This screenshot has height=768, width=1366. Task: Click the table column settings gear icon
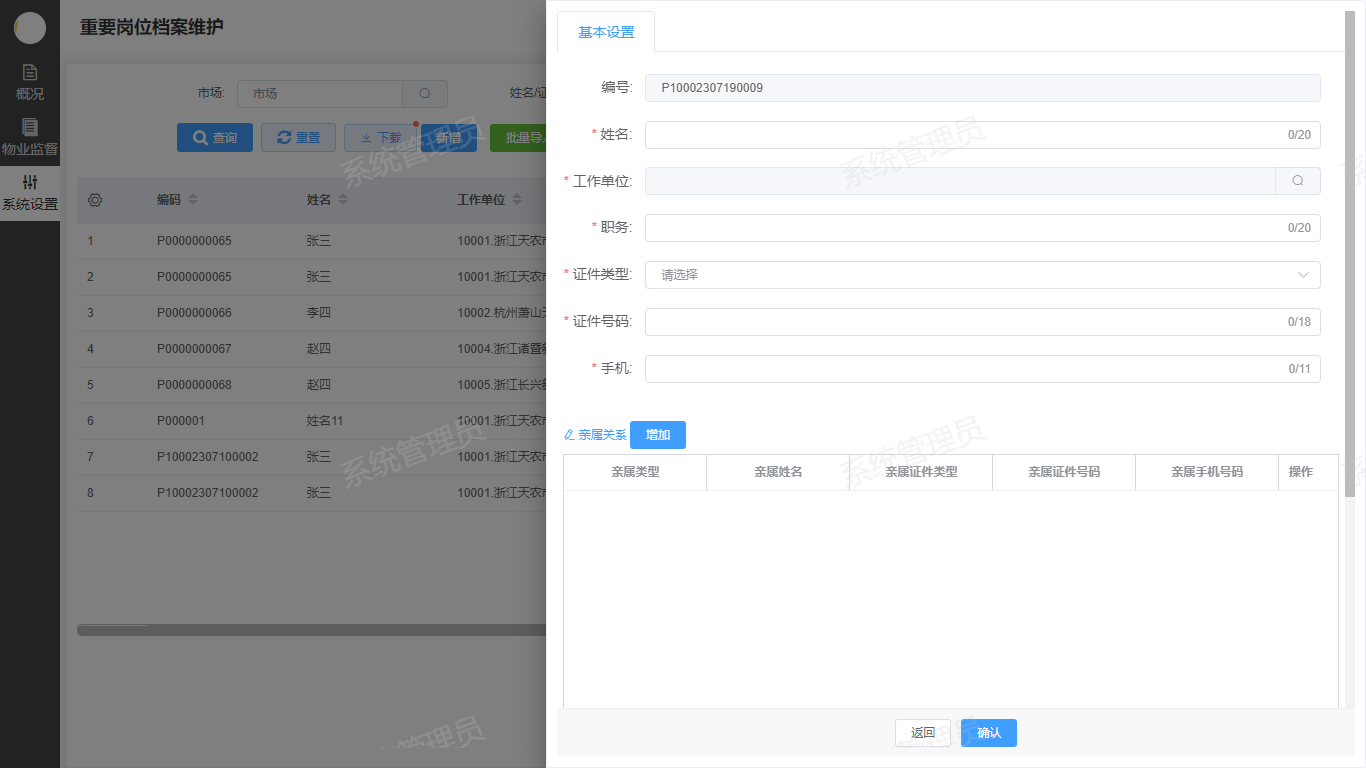95,200
